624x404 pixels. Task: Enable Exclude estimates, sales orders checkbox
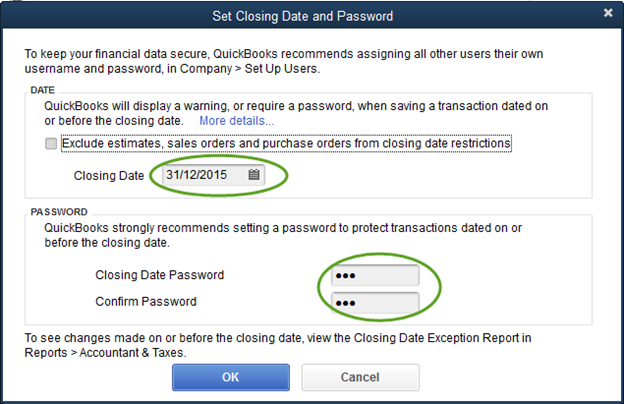[x=51, y=144]
